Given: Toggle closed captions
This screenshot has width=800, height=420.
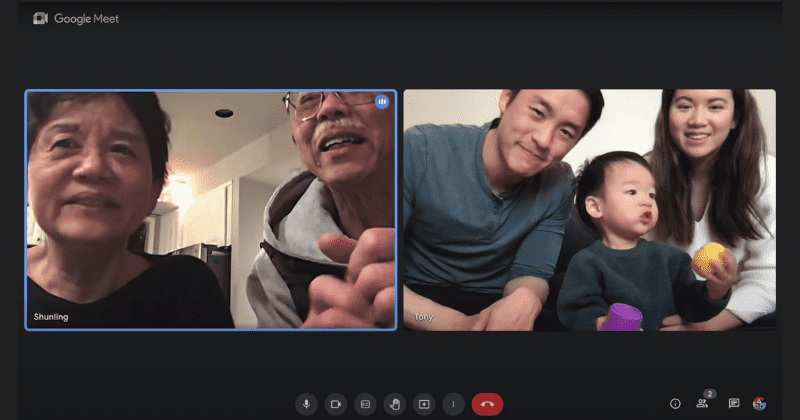Looking at the screenshot, I should tap(365, 404).
